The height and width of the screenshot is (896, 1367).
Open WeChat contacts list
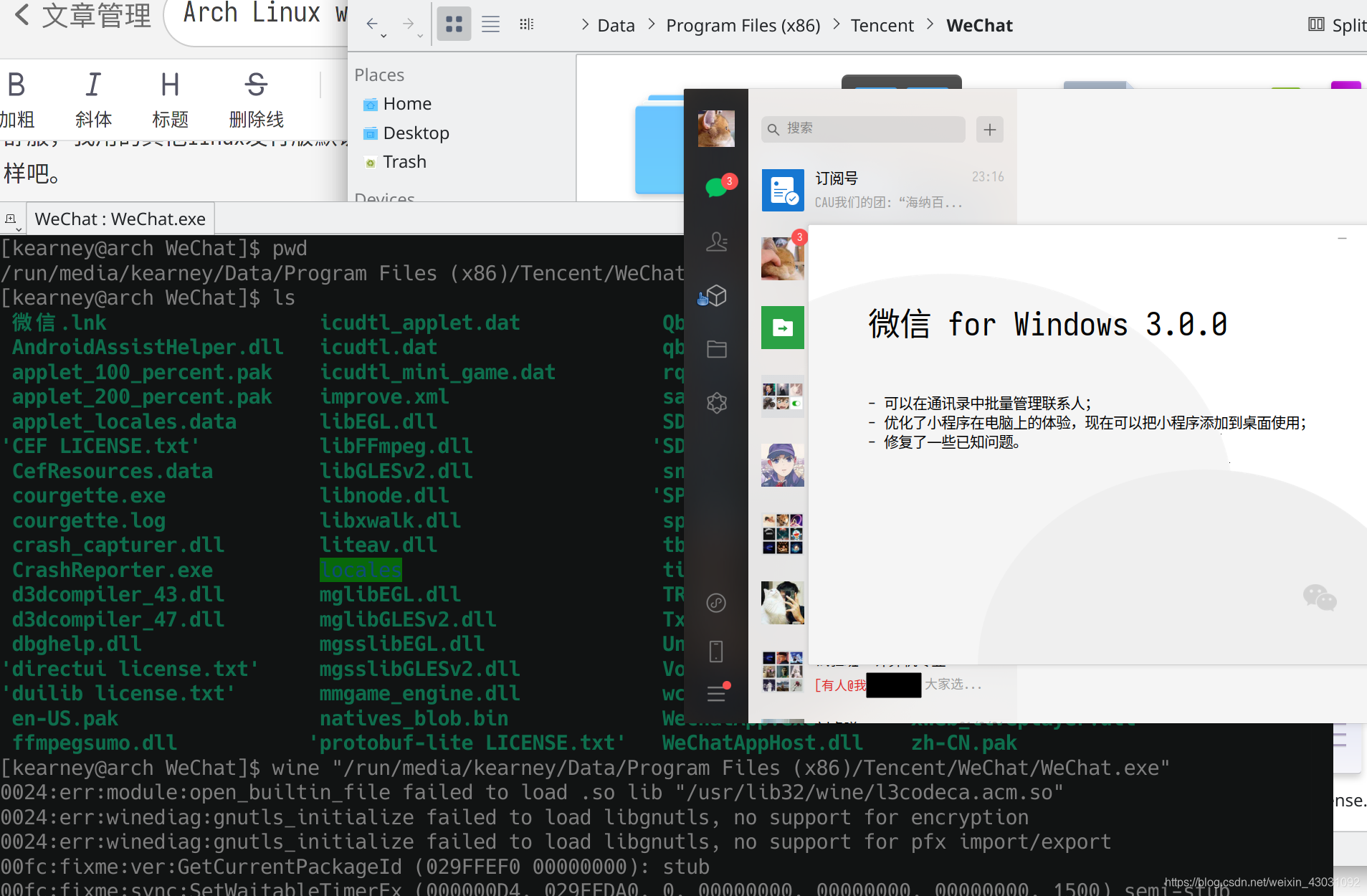pos(717,242)
